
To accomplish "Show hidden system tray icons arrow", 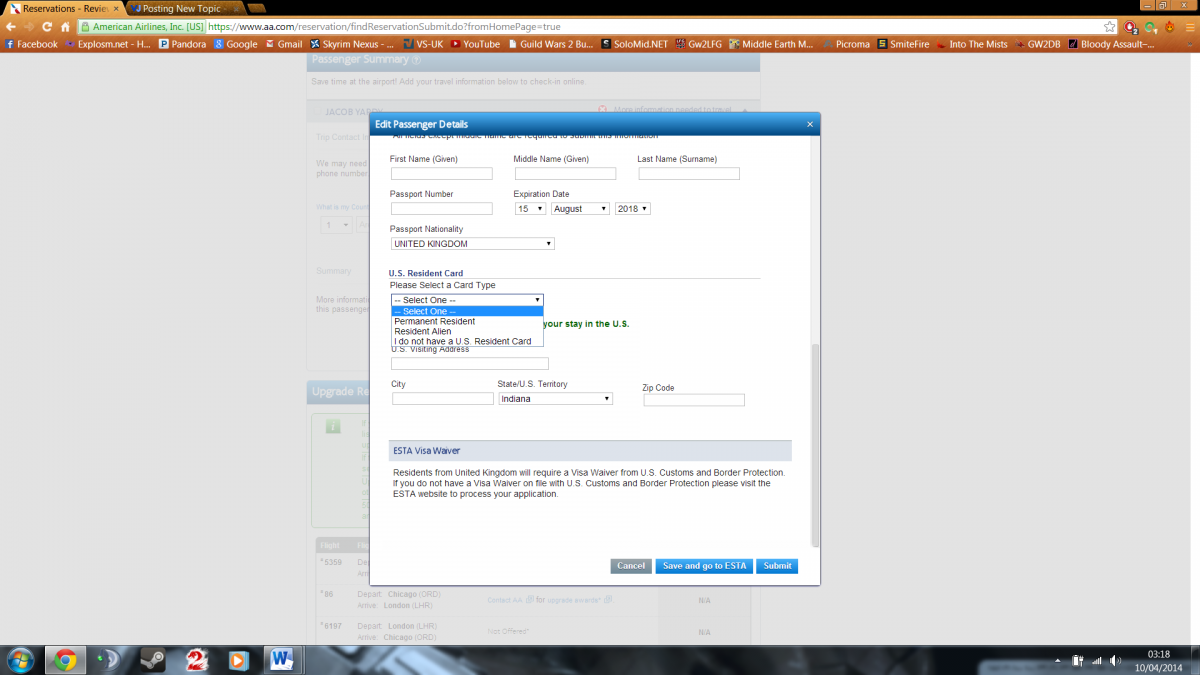I will point(1058,661).
